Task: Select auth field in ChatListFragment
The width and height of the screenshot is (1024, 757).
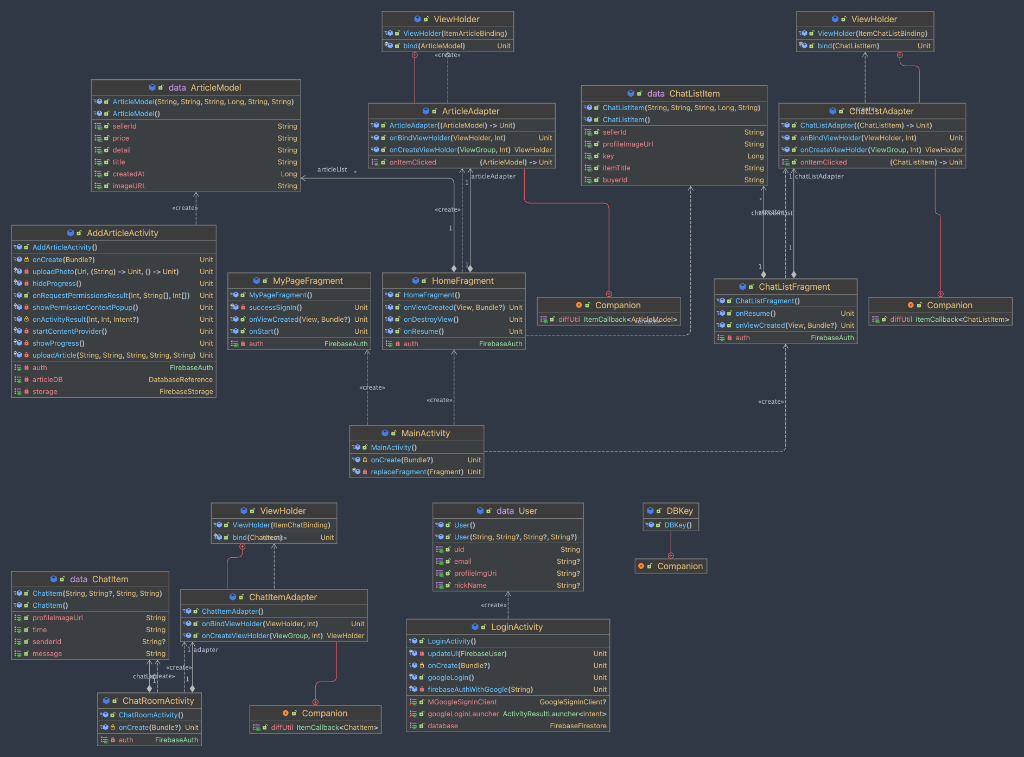Action: (x=786, y=338)
